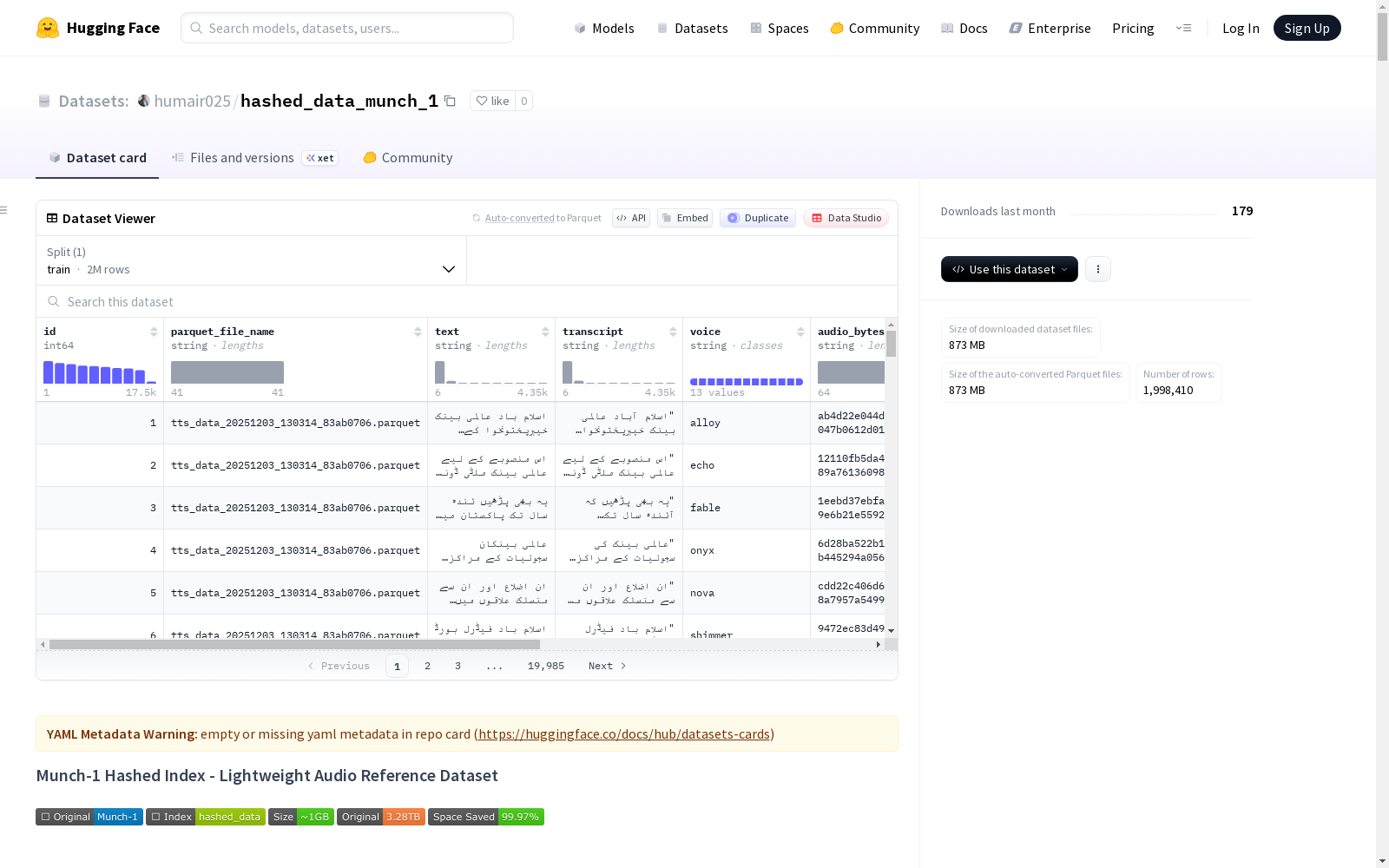Viewport: 1389px width, 868px height.
Task: Expand the Use this dataset dropdown
Action: pyautogui.click(x=1010, y=269)
